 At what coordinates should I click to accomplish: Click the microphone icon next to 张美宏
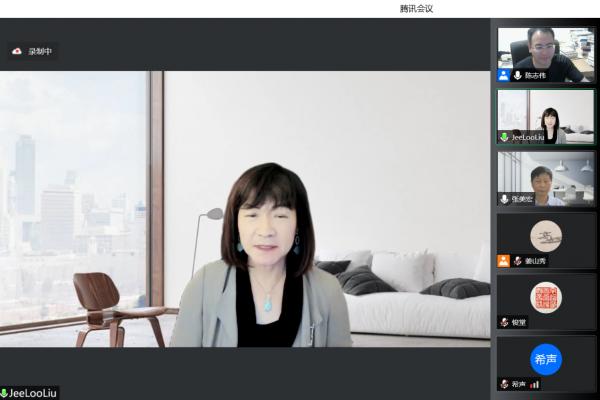pyautogui.click(x=505, y=199)
